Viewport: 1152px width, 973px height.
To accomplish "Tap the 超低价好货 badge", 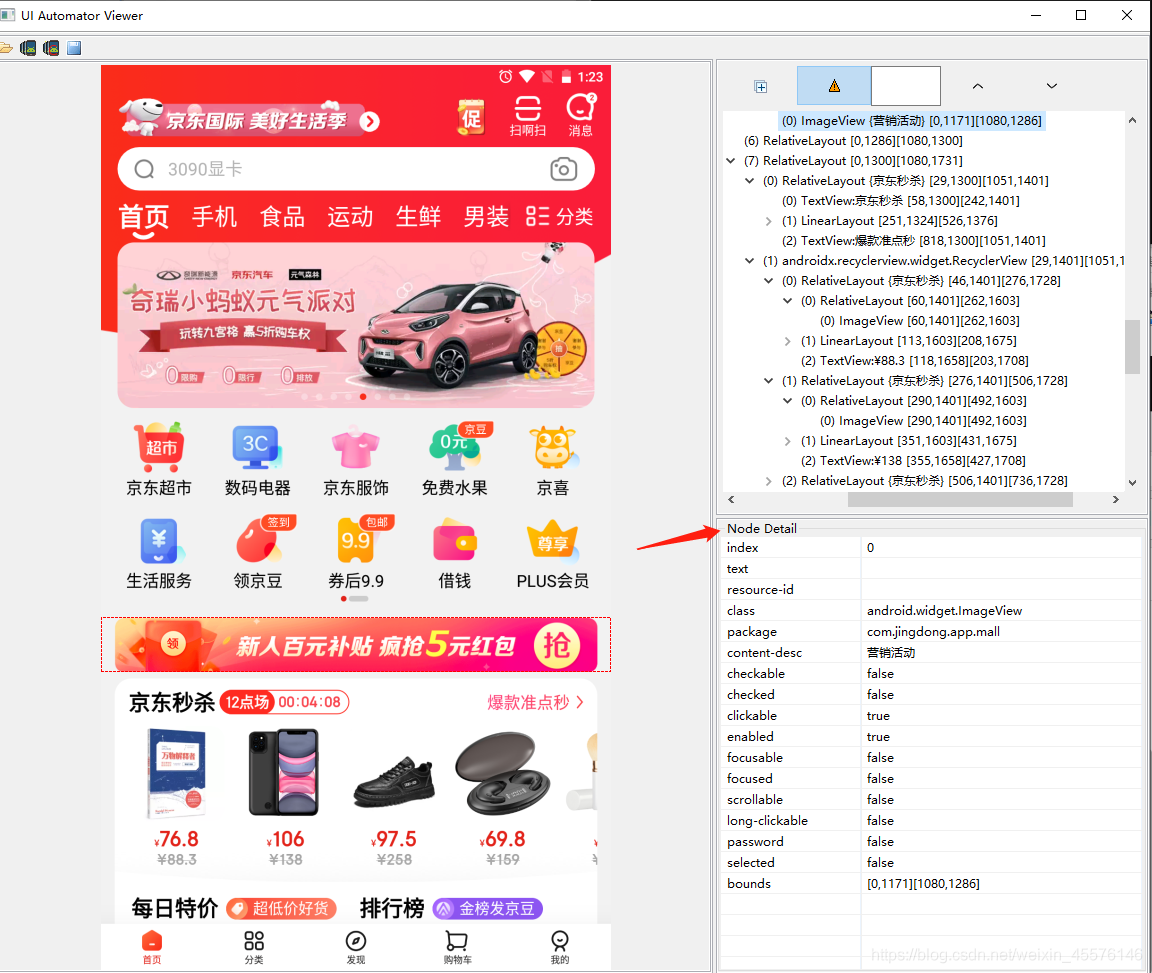I will [281, 909].
